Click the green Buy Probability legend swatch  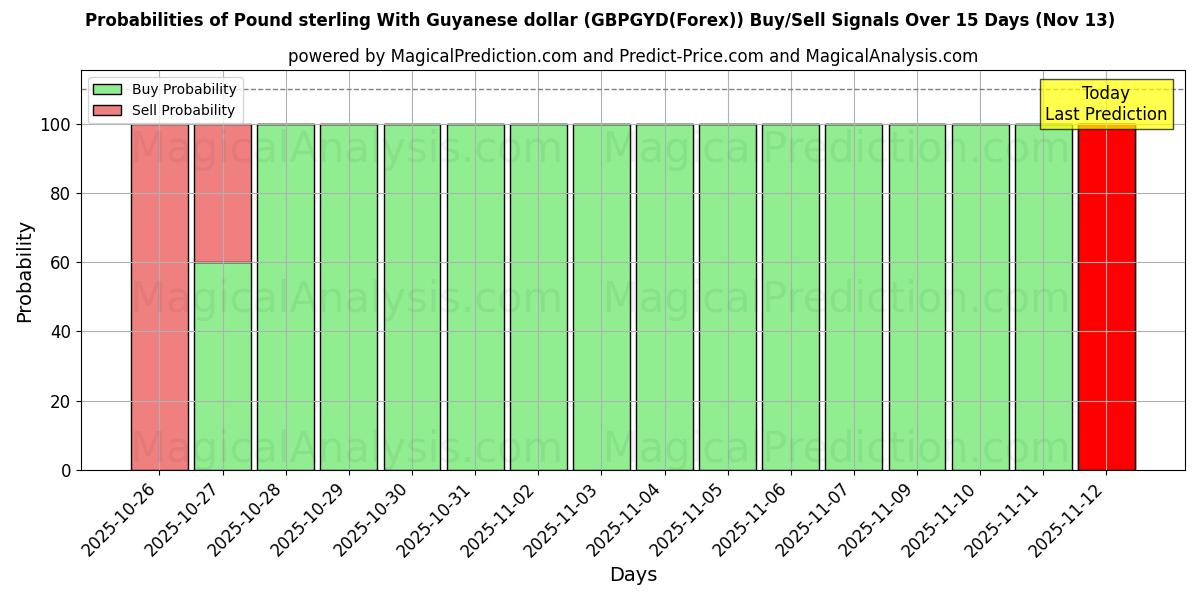tap(107, 88)
